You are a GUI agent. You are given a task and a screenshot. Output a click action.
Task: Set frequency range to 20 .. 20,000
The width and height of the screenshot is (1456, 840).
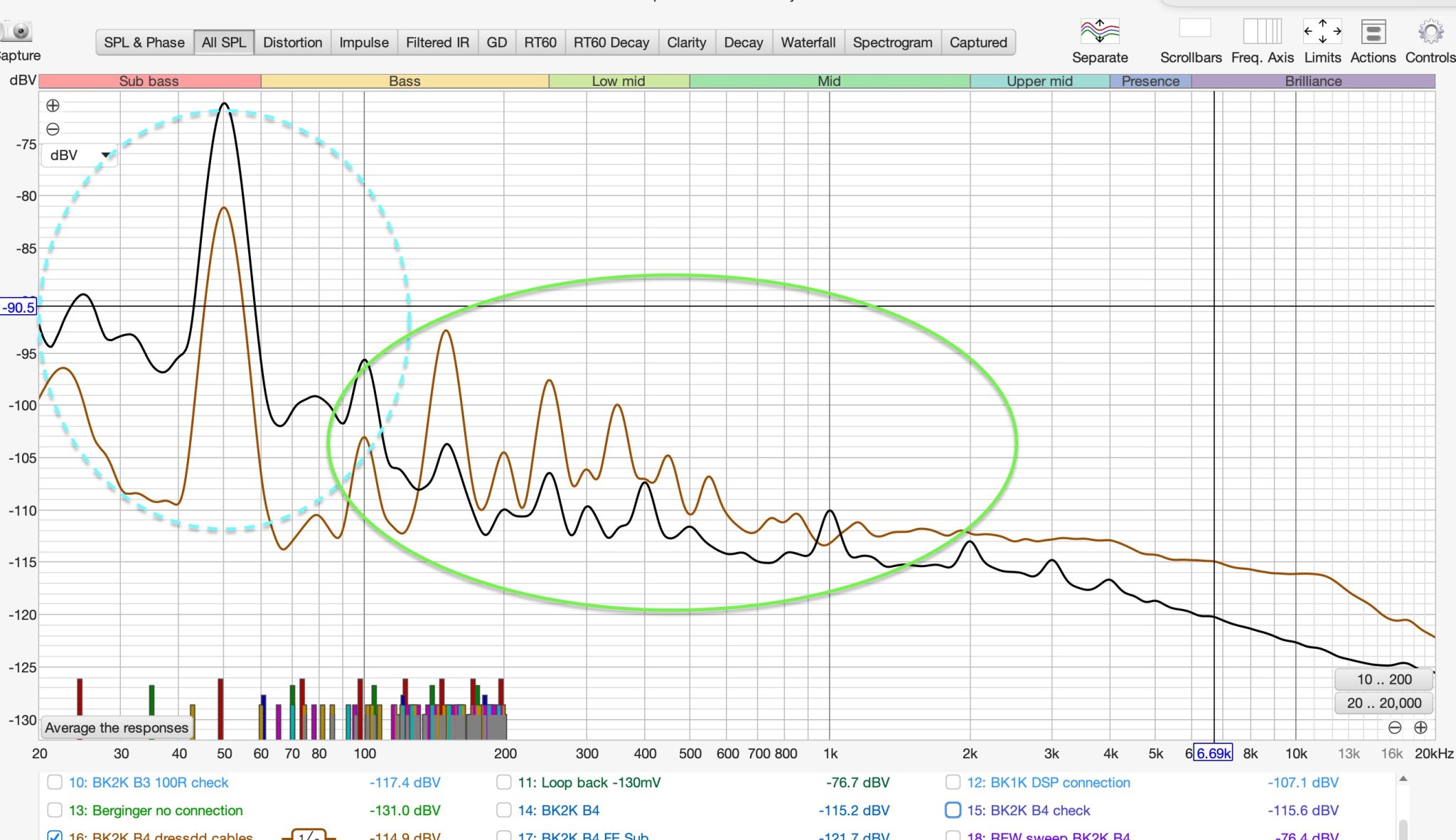[1383, 704]
